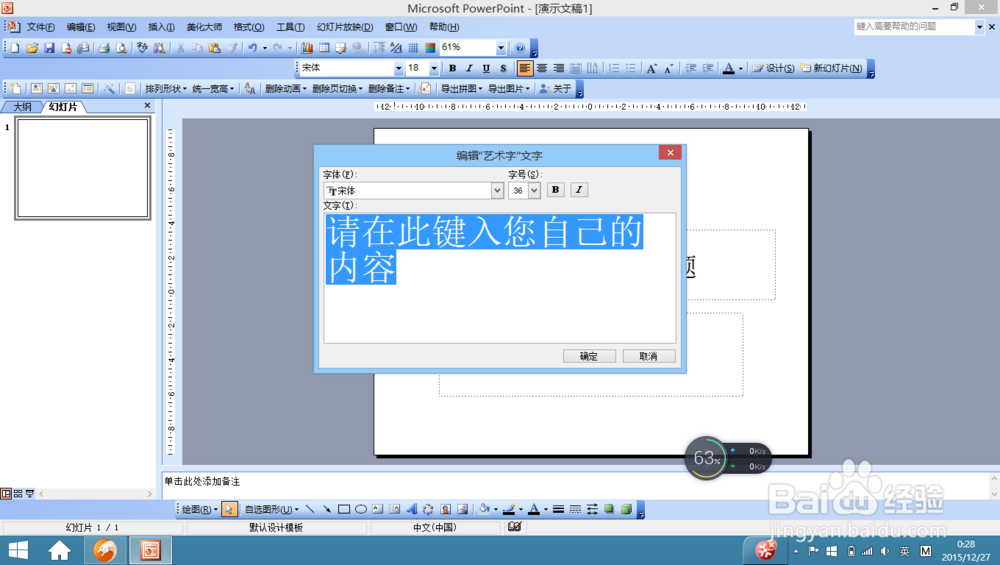1000x565 pixels.
Task: Open a file with the folder icon
Action: (32, 48)
